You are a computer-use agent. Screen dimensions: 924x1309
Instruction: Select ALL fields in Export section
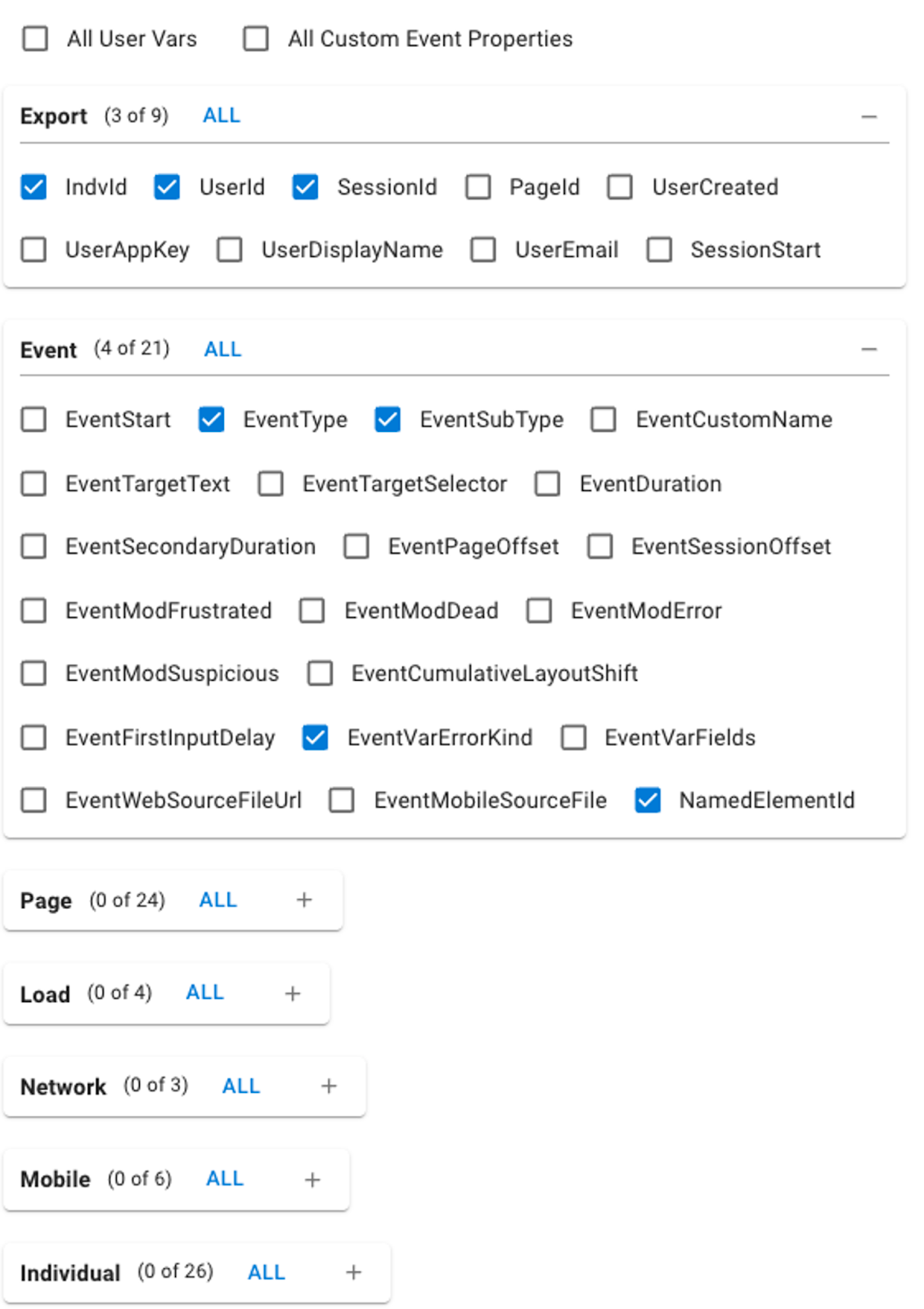pyautogui.click(x=222, y=115)
